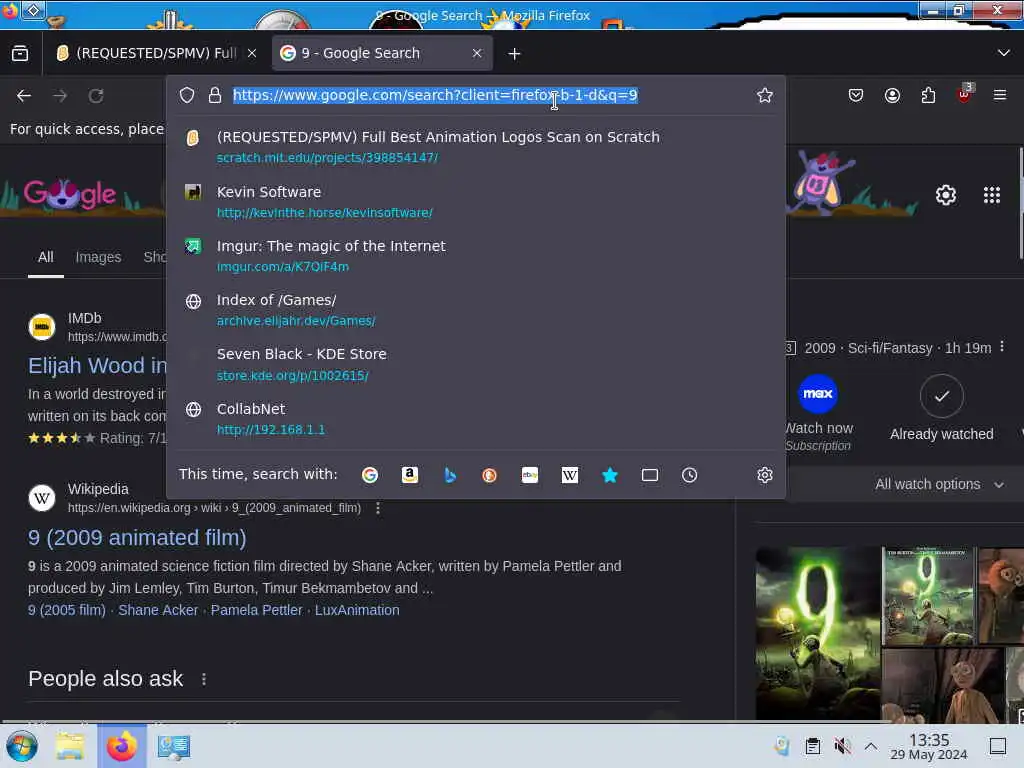Search bookmarks using the star icon
Screen dimensions: 1024x768
coord(610,475)
